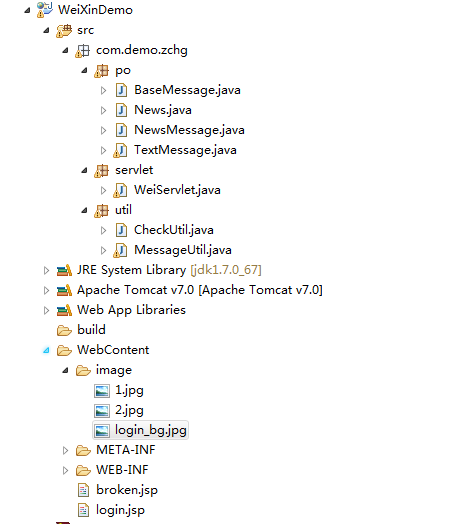The width and height of the screenshot is (462, 524).
Task: Select the build folder
Action: 91,330
